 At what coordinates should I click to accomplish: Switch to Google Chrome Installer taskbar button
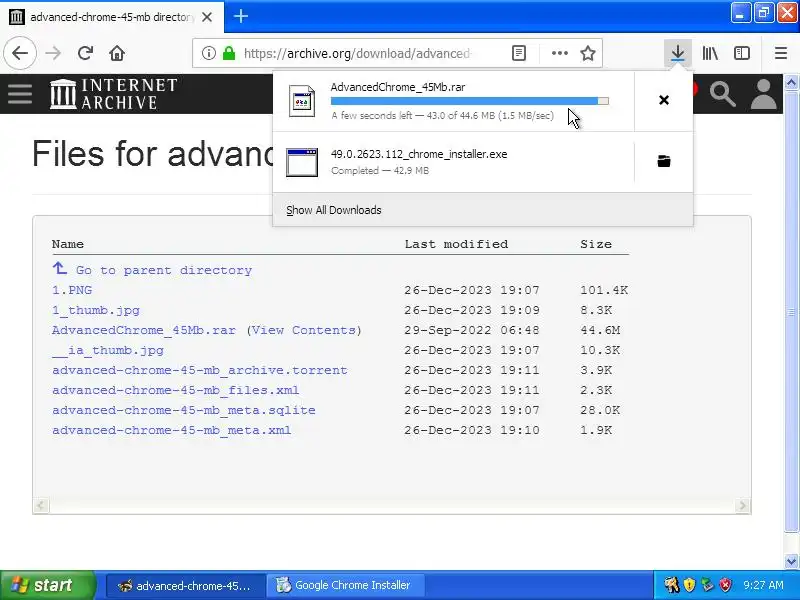point(345,585)
